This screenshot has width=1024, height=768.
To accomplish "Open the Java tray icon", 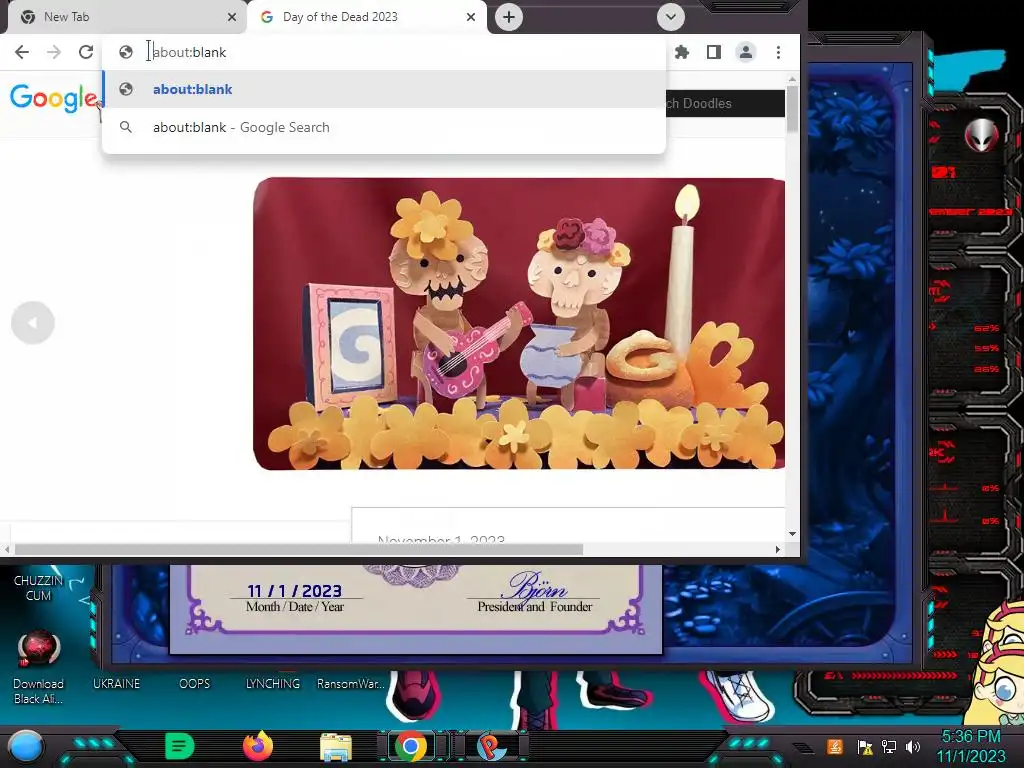I will [835, 746].
